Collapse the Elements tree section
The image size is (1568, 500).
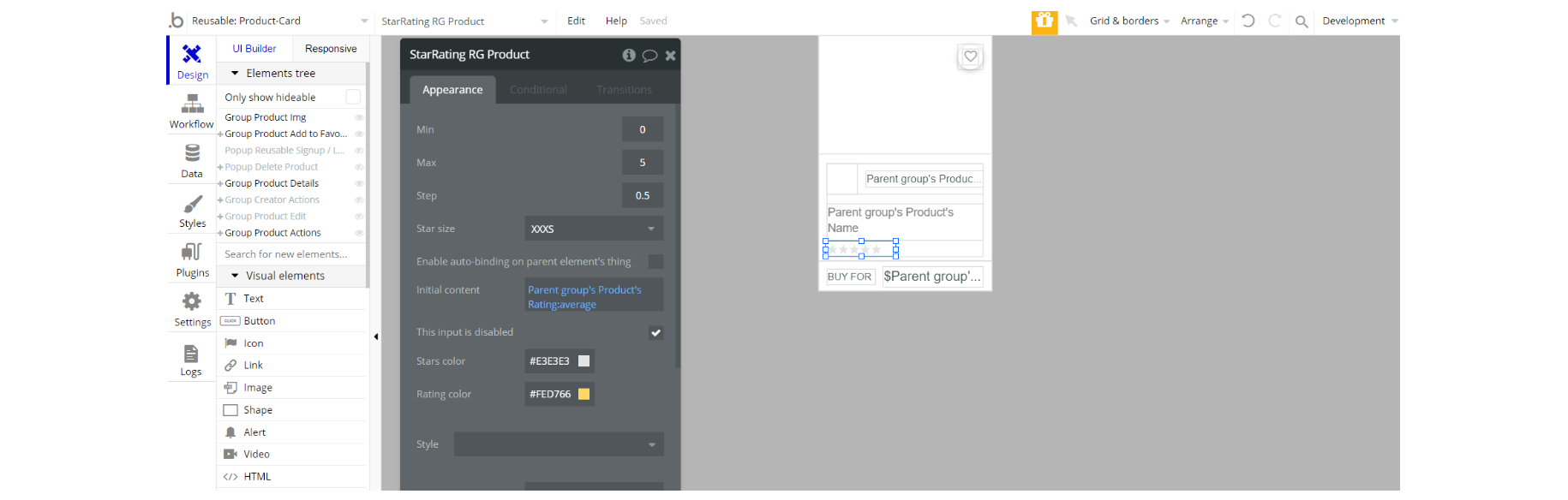[x=235, y=74]
